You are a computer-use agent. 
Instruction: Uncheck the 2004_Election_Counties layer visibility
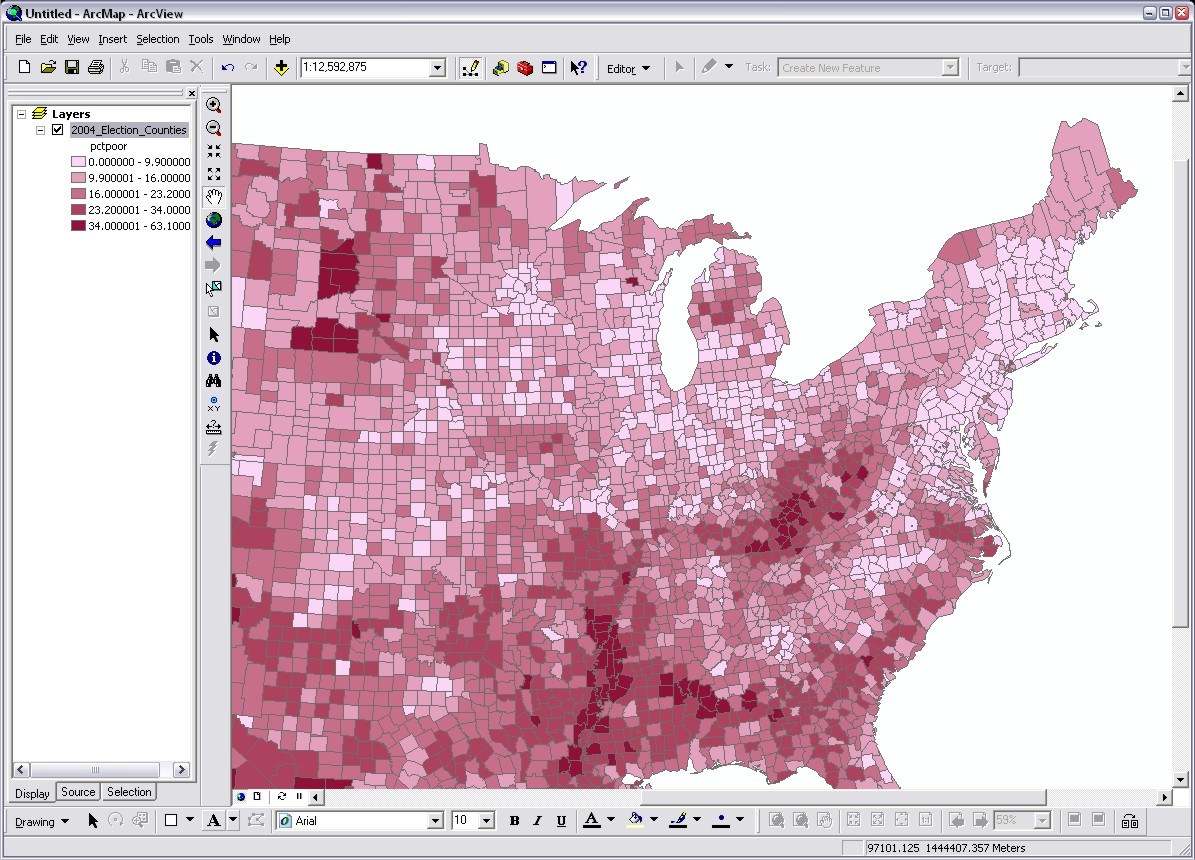[x=57, y=129]
